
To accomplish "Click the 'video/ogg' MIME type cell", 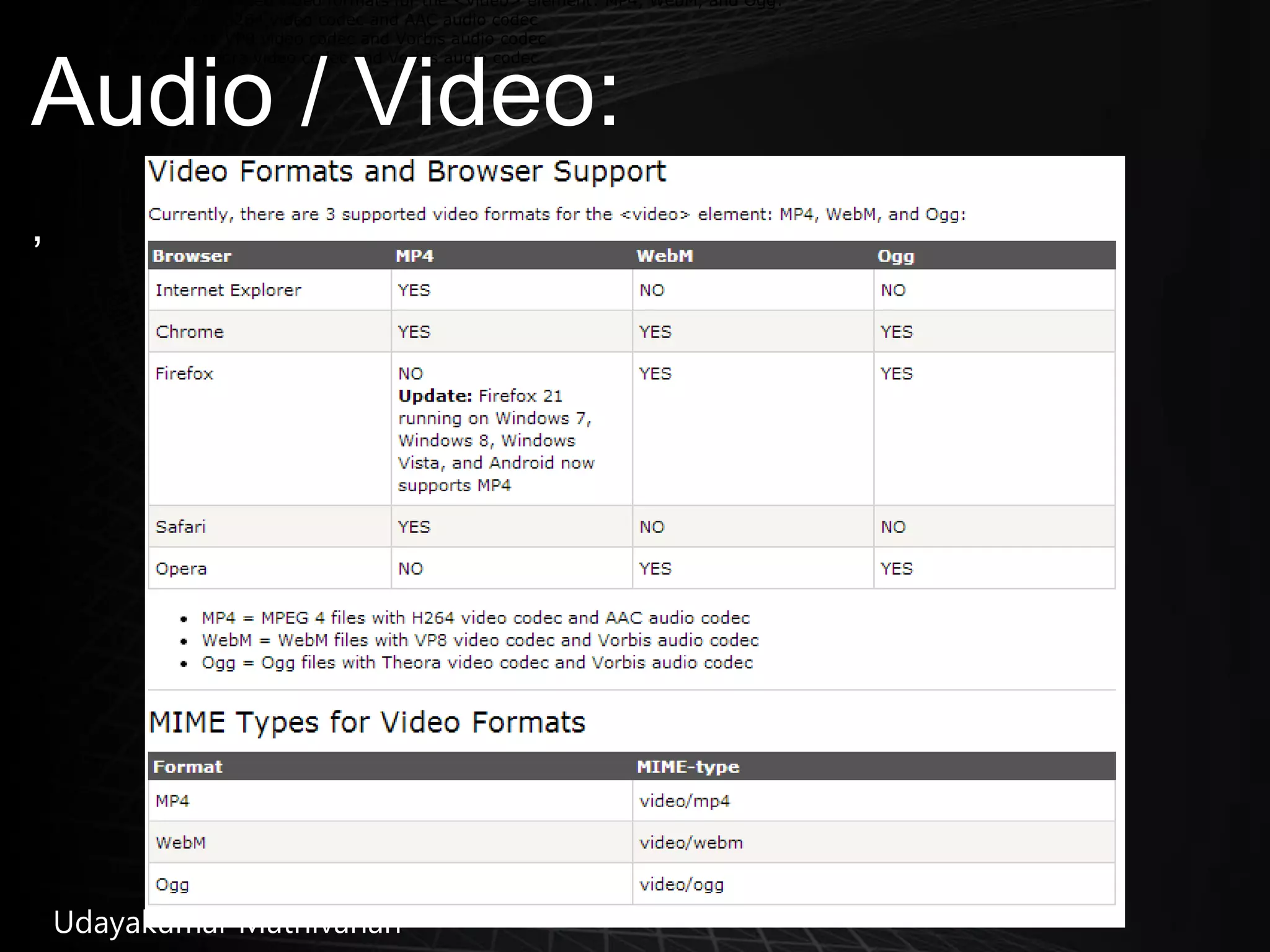I will click(682, 885).
